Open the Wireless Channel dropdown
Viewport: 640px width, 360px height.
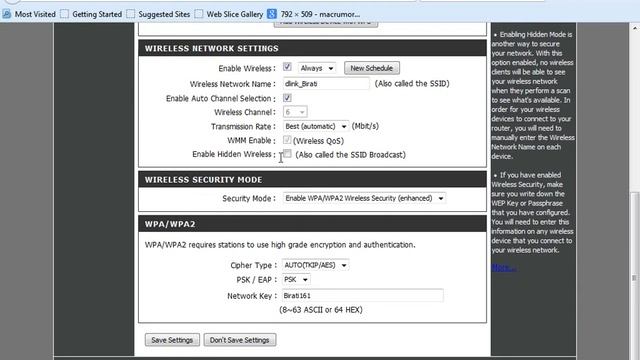[295, 112]
